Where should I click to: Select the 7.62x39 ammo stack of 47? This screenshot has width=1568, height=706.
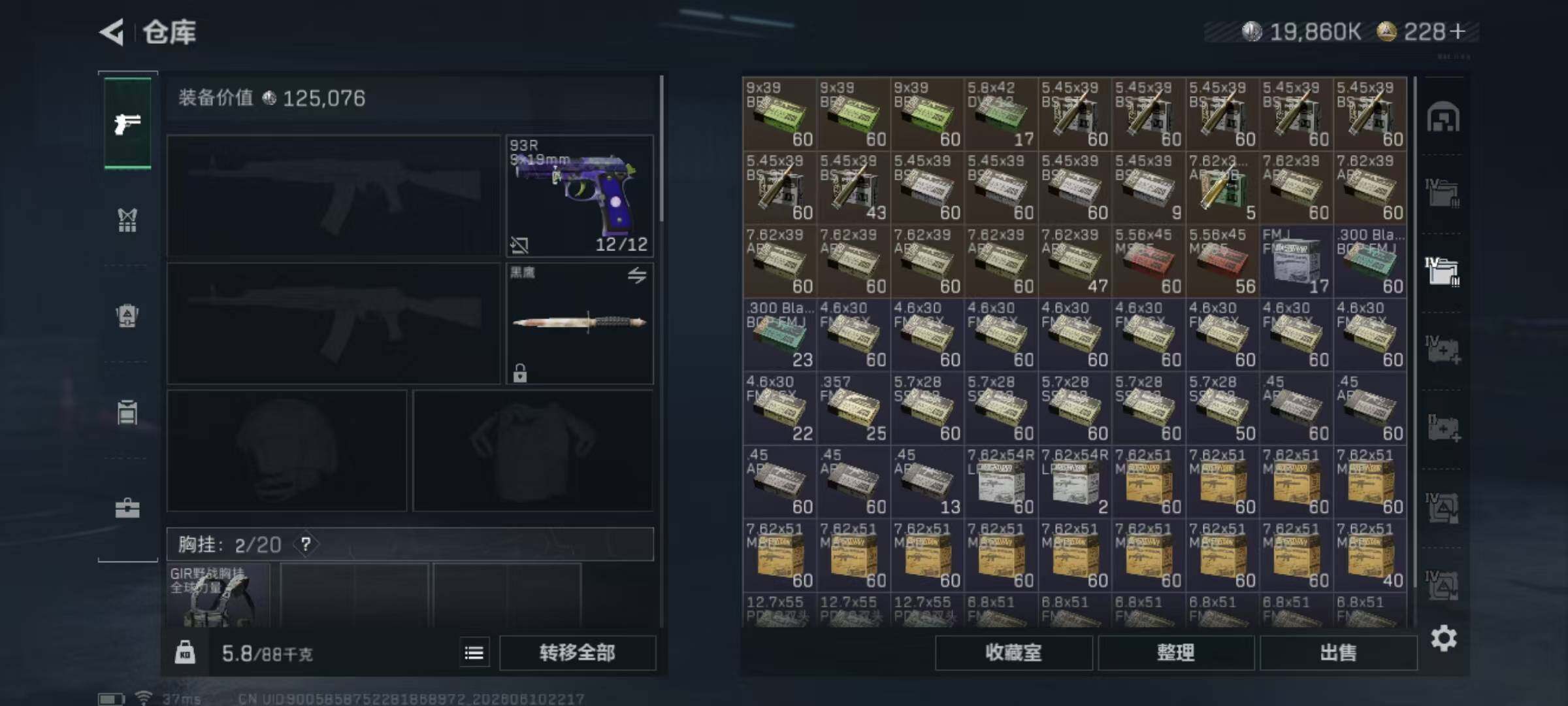pos(1075,261)
